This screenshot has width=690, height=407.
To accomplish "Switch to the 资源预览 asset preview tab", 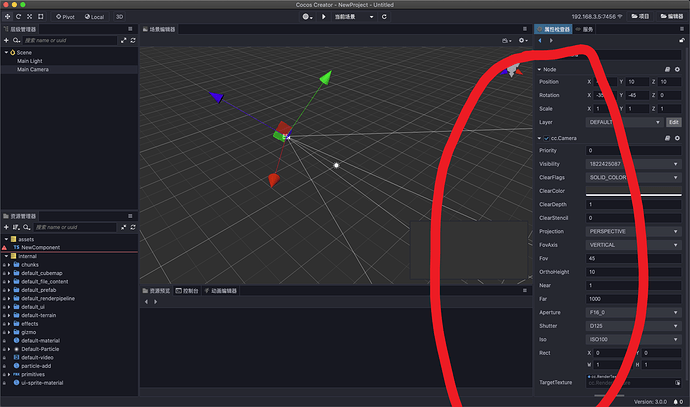I will (156, 290).
